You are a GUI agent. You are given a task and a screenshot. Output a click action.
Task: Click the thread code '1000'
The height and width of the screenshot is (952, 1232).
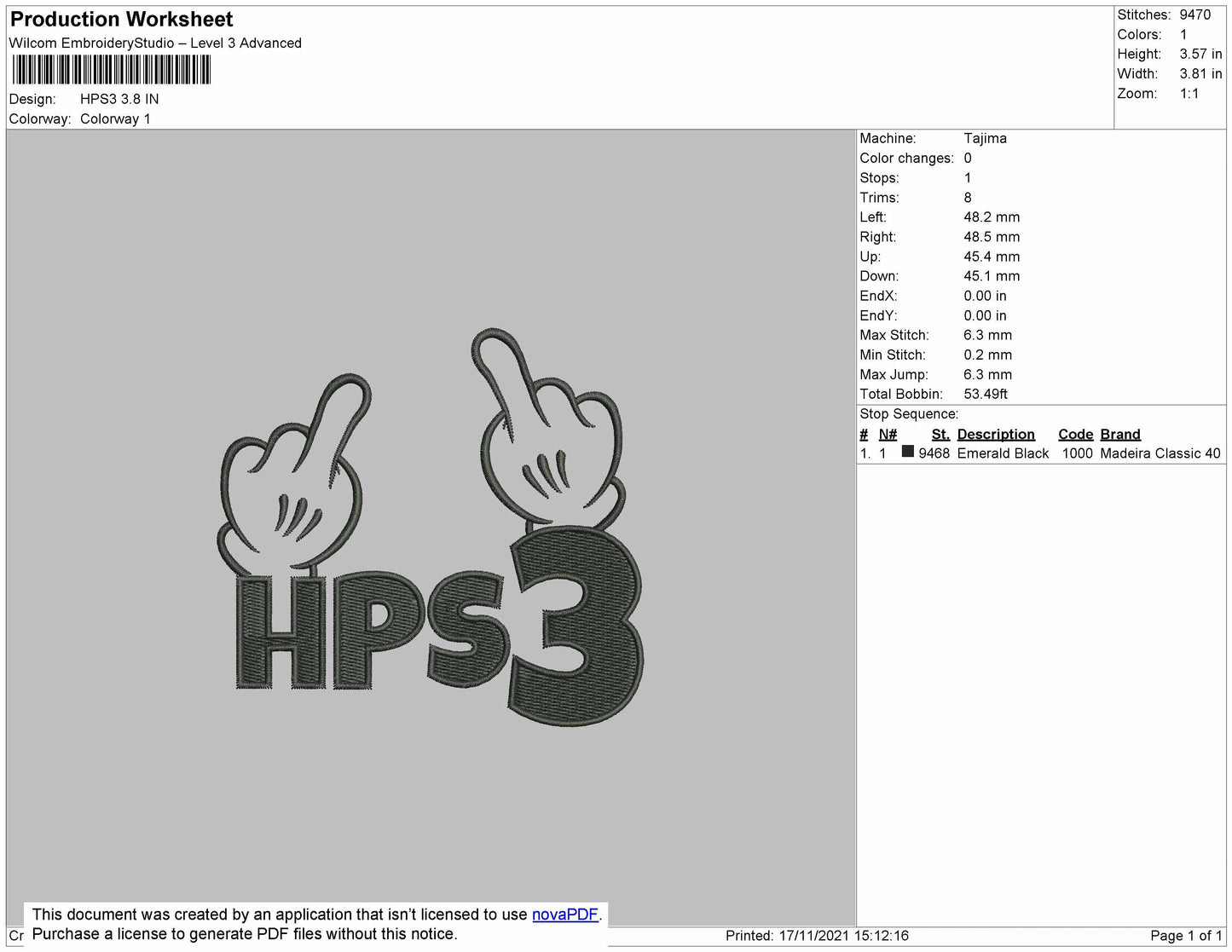coord(1077,453)
